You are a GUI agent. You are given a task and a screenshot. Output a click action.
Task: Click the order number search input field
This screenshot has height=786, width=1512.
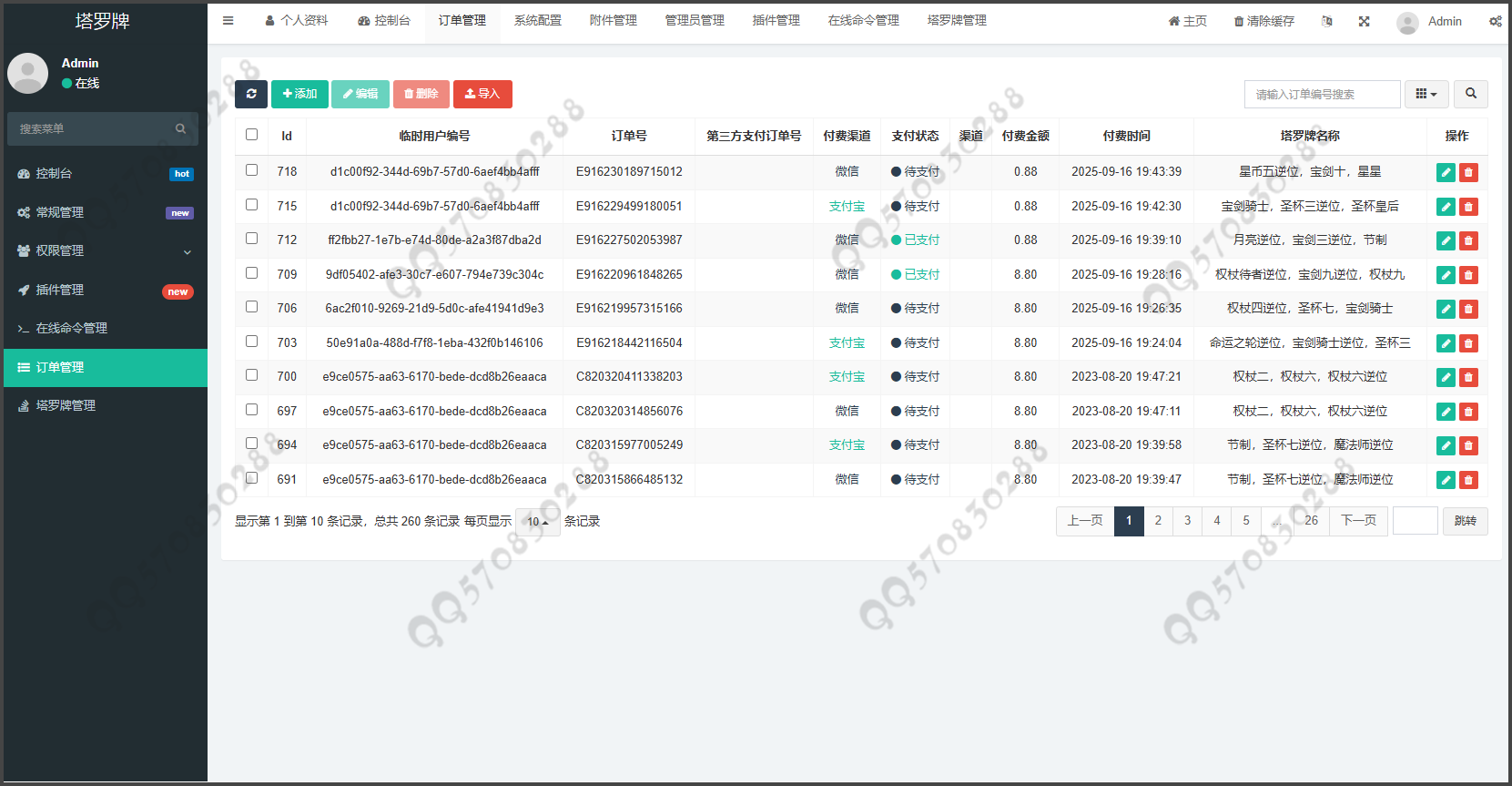[x=1322, y=94]
